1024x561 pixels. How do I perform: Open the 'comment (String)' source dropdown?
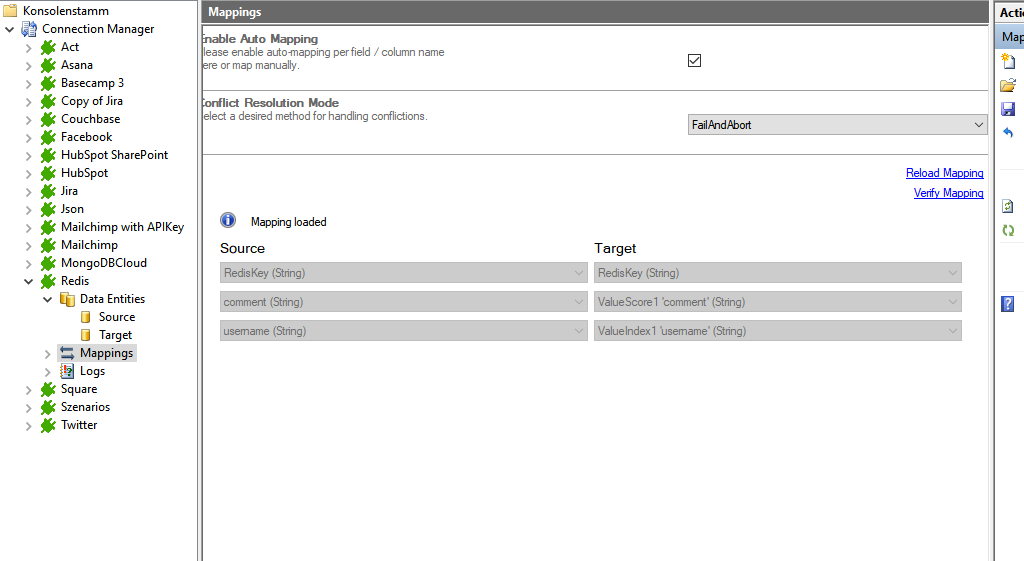pyautogui.click(x=403, y=302)
